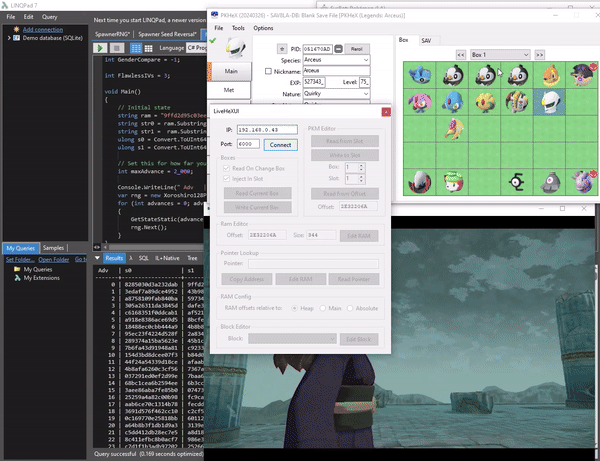The image size is (600, 461).
Task: Open PKHeX Options menu
Action: click(x=263, y=28)
